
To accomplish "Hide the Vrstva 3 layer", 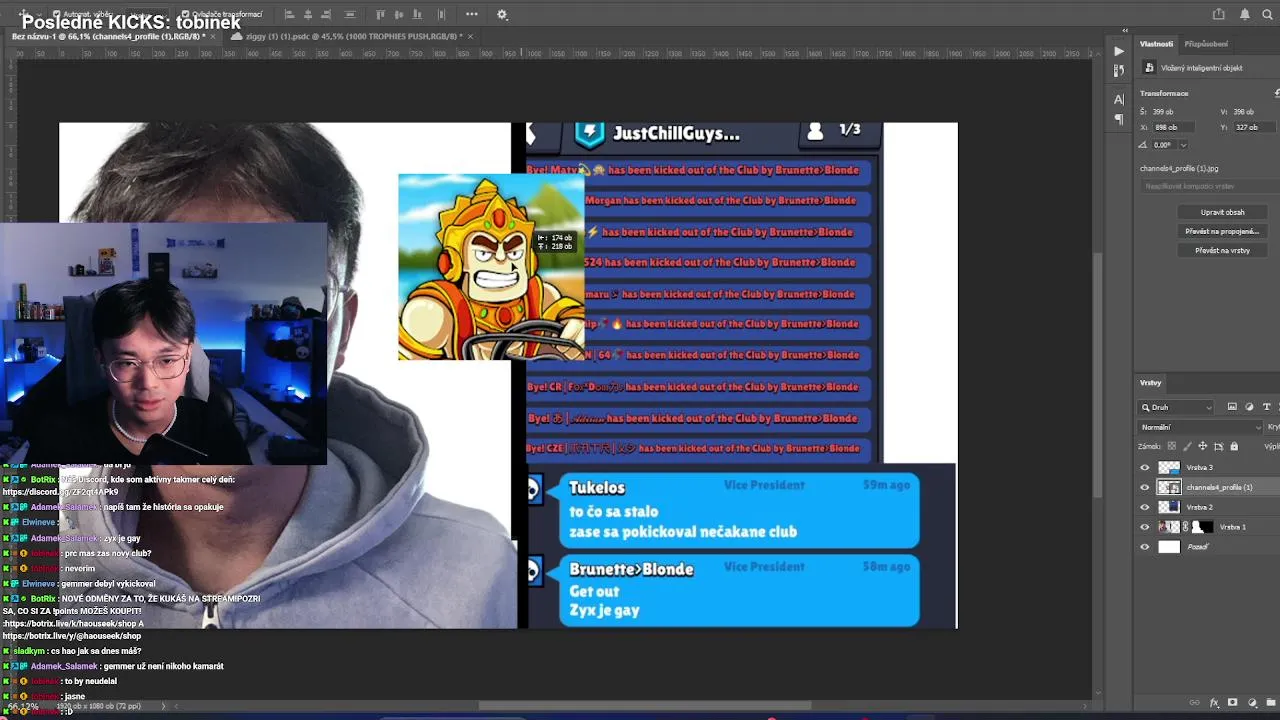I will (x=1145, y=467).
